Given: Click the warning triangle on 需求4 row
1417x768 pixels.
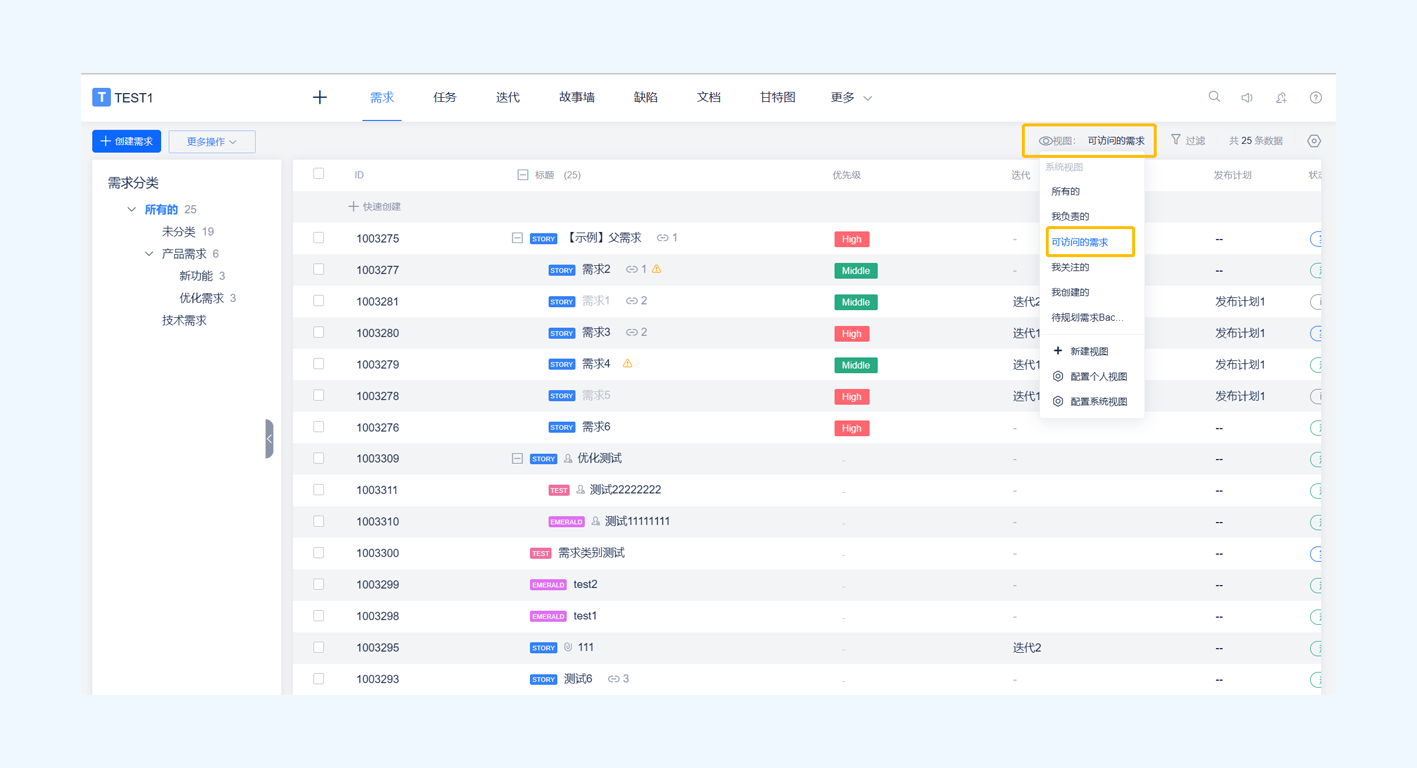Looking at the screenshot, I should (x=628, y=363).
